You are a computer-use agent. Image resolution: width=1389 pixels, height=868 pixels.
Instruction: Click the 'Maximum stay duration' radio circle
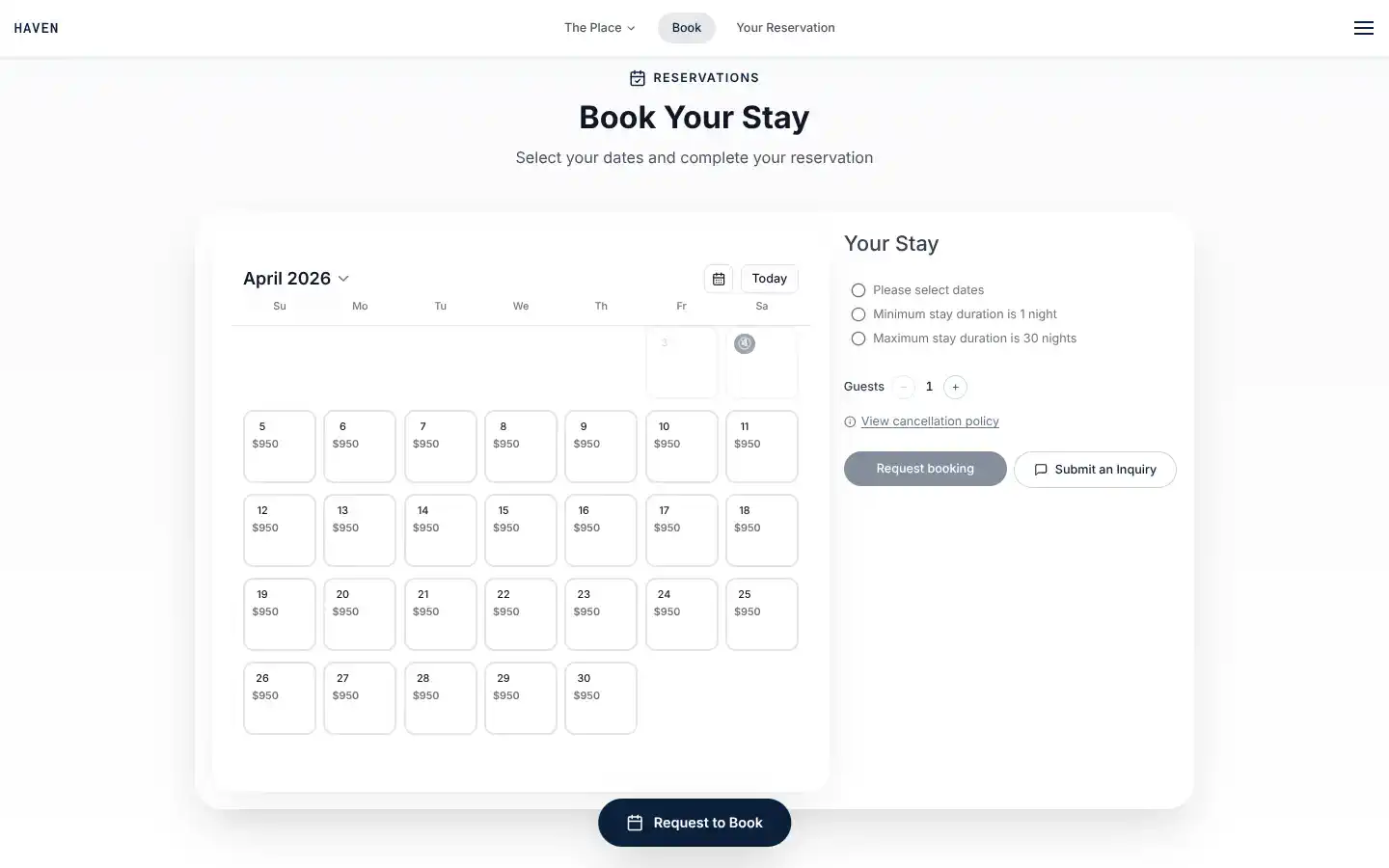(x=858, y=339)
